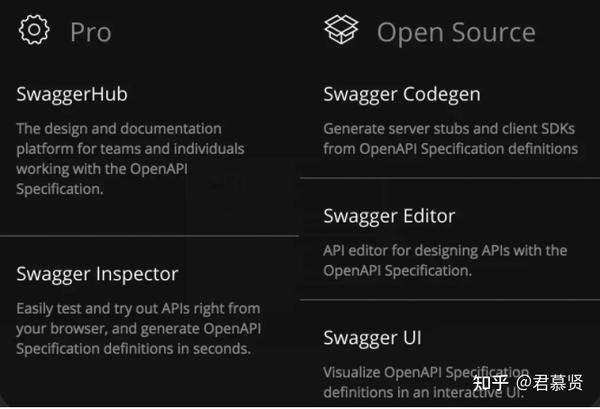Go to Swagger Codegen
This screenshot has width=600, height=409.
pos(402,95)
